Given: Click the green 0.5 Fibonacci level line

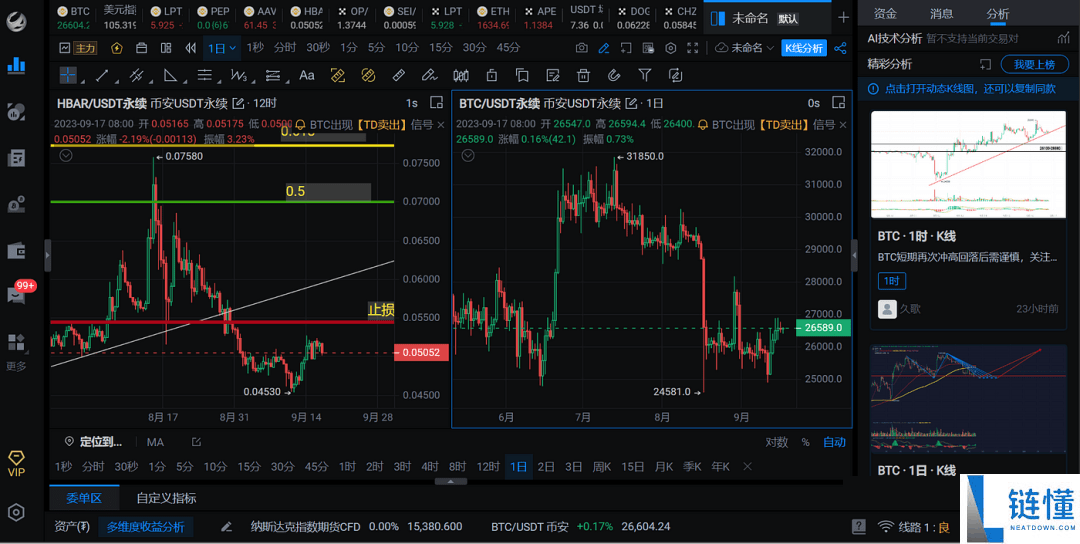Looking at the screenshot, I should pos(222,202).
